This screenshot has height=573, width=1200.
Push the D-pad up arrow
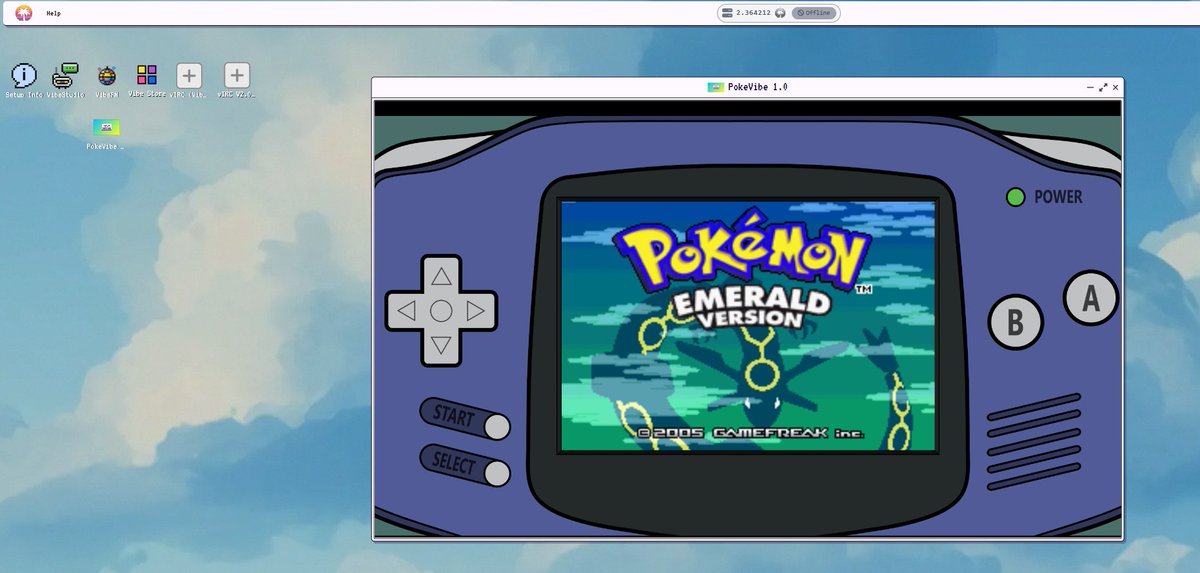pyautogui.click(x=441, y=276)
